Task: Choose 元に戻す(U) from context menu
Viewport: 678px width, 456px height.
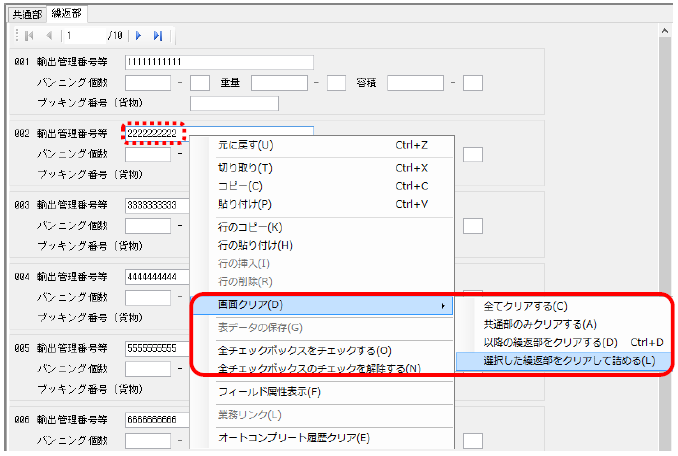Action: coord(322,145)
